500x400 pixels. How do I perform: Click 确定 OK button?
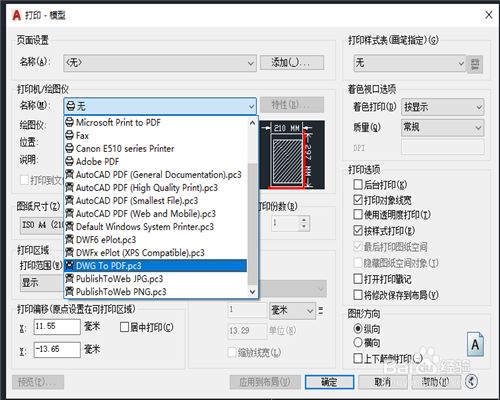[x=329, y=382]
